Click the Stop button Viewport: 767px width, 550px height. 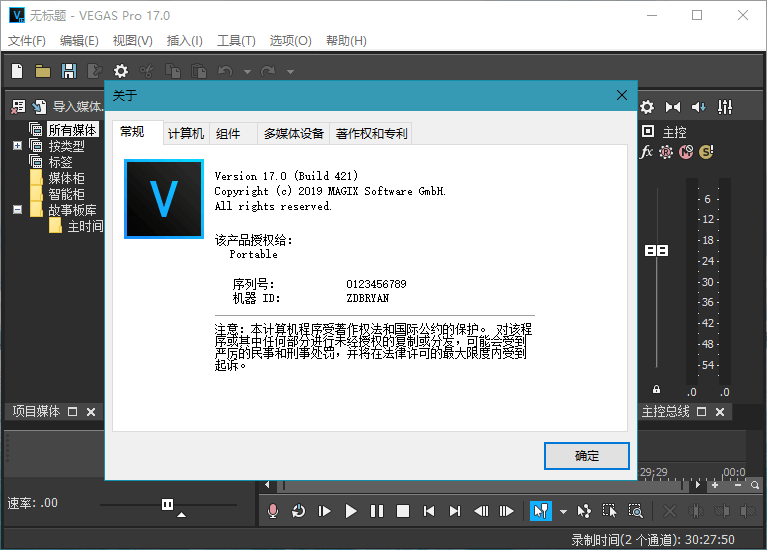point(403,511)
